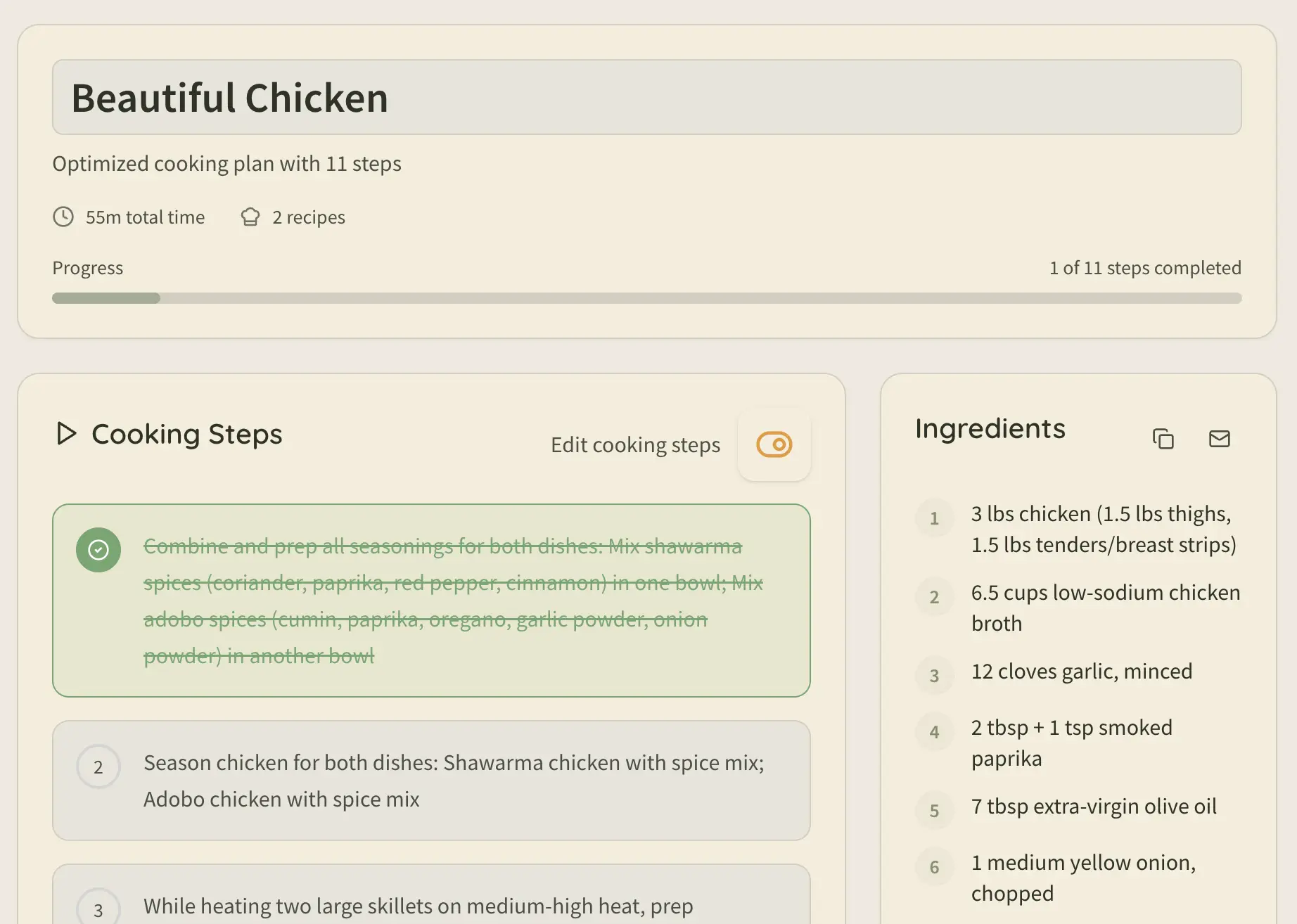Email ingredients using the envelope icon
This screenshot has height=924, width=1297.
[1219, 439]
